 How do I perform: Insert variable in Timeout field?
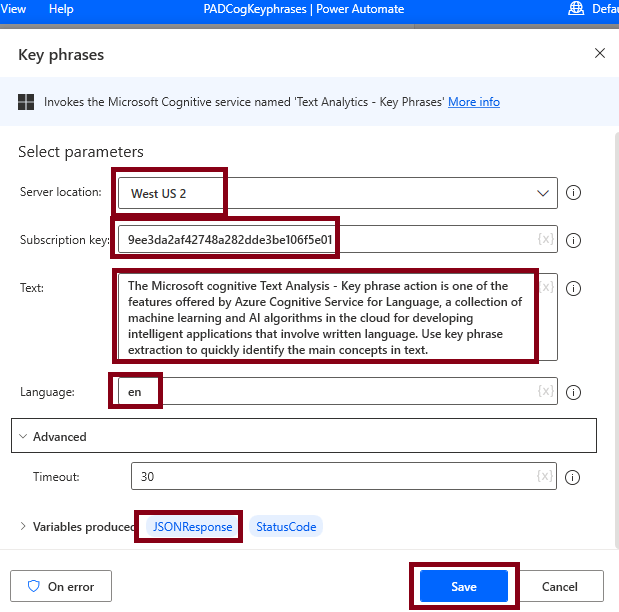pyautogui.click(x=545, y=477)
